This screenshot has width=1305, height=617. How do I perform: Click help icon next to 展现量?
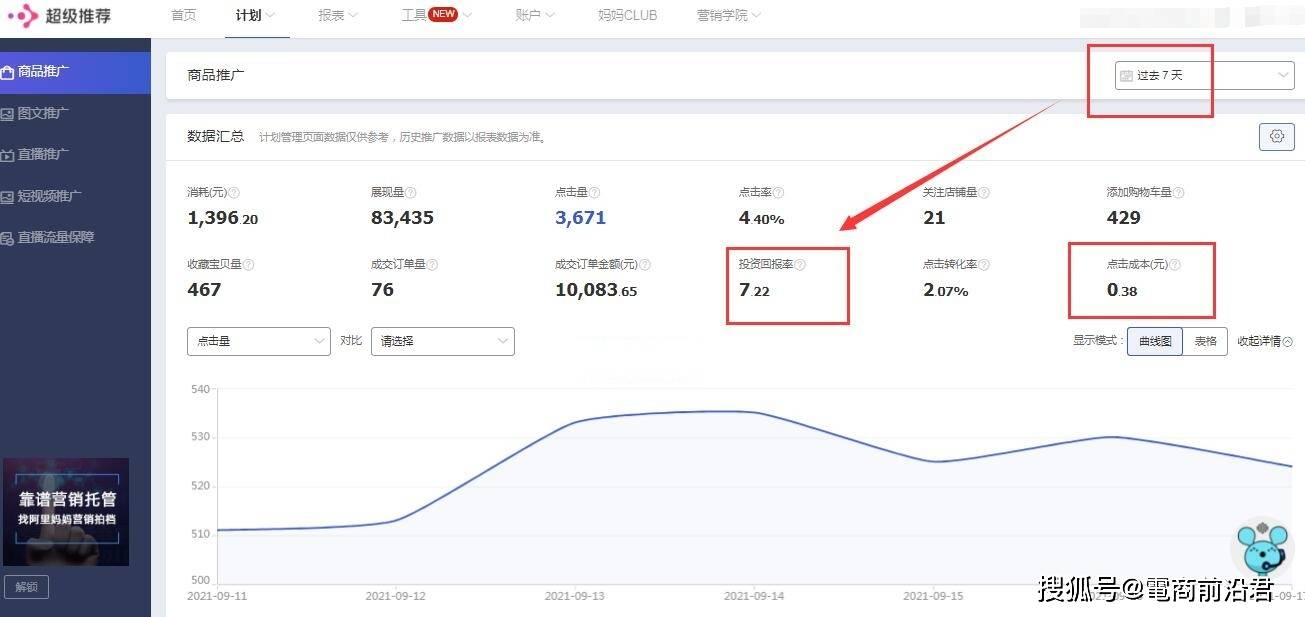tap(410, 193)
